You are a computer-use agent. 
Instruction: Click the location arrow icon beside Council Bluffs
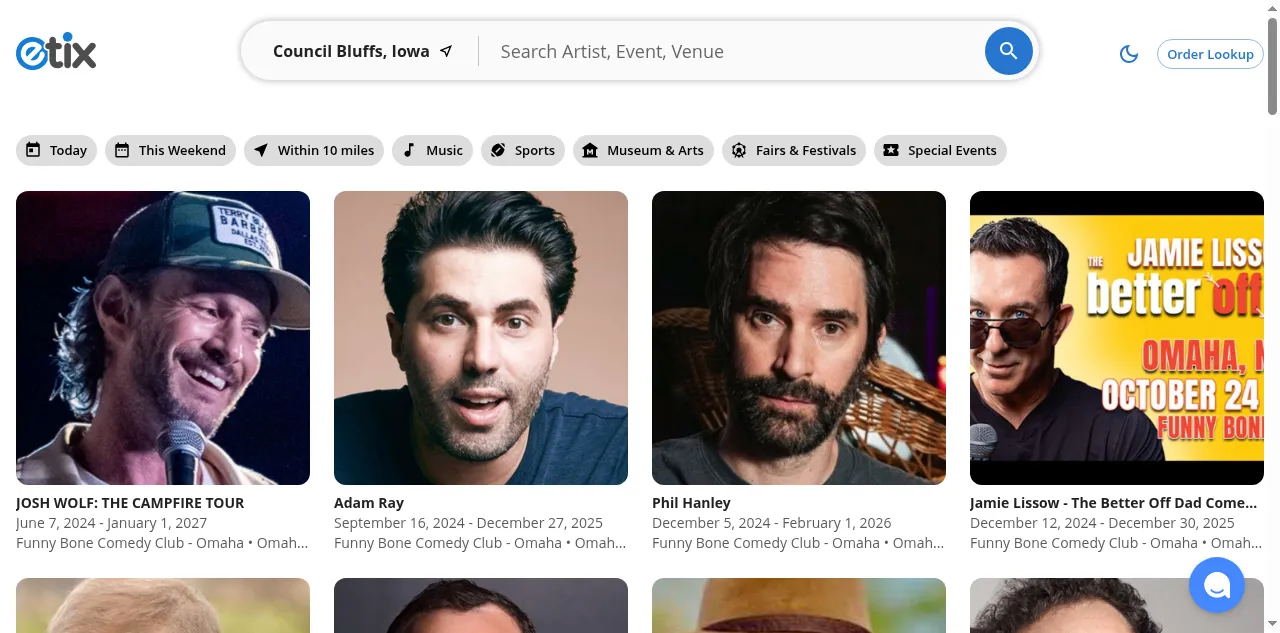coord(446,52)
